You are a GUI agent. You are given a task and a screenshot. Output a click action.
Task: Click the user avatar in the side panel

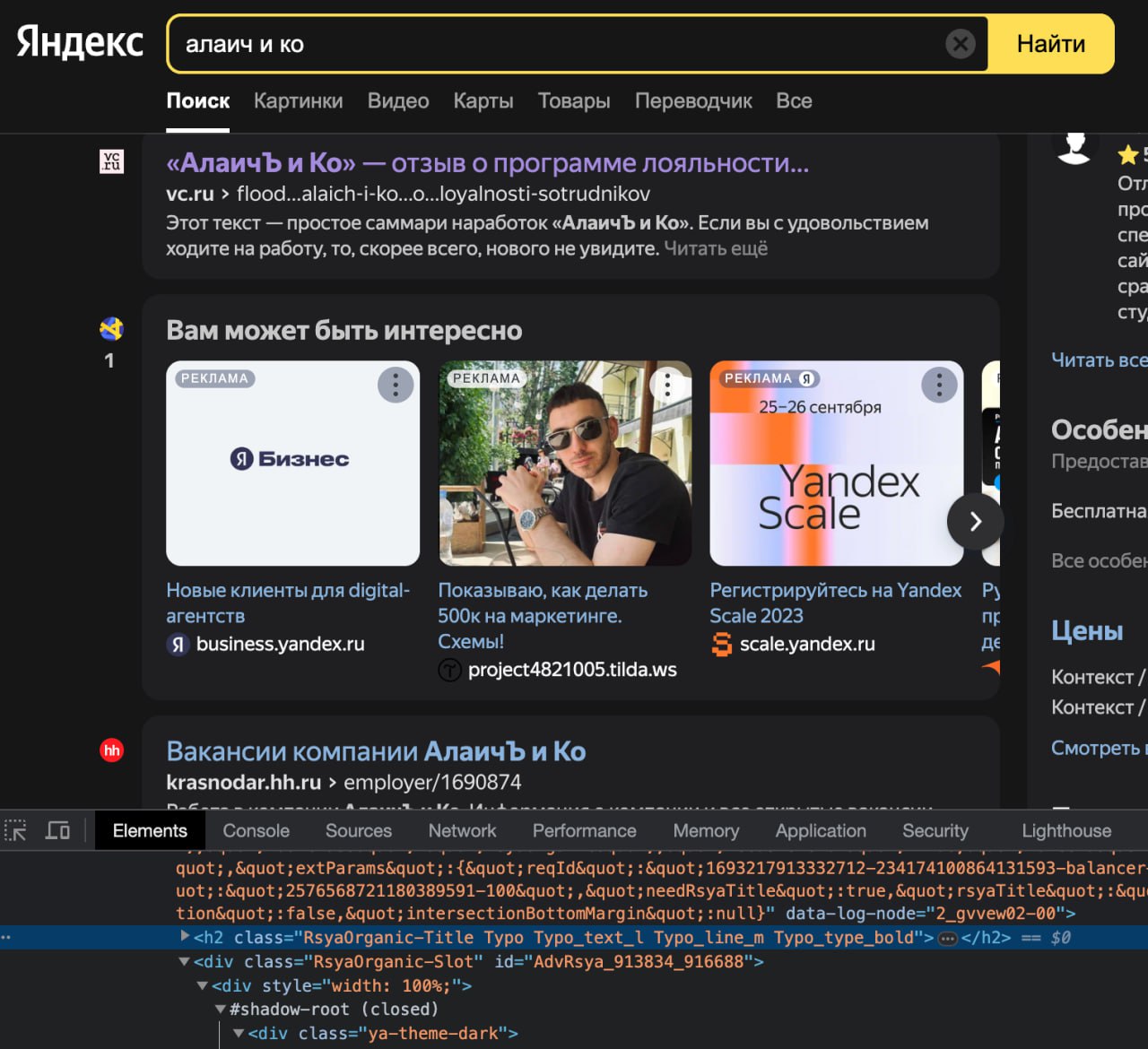[1074, 146]
